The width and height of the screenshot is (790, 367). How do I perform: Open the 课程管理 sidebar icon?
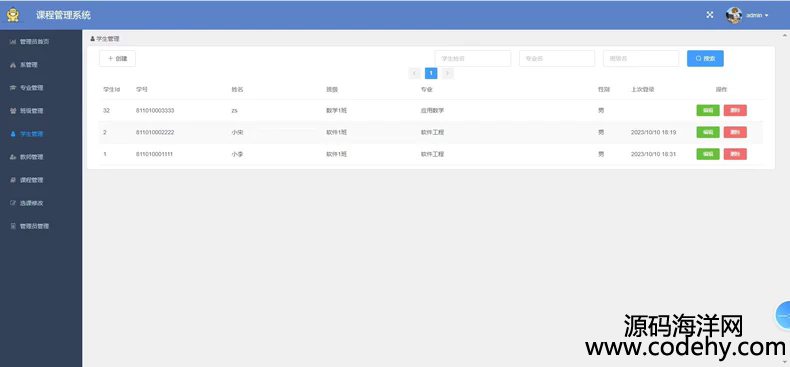(13, 180)
